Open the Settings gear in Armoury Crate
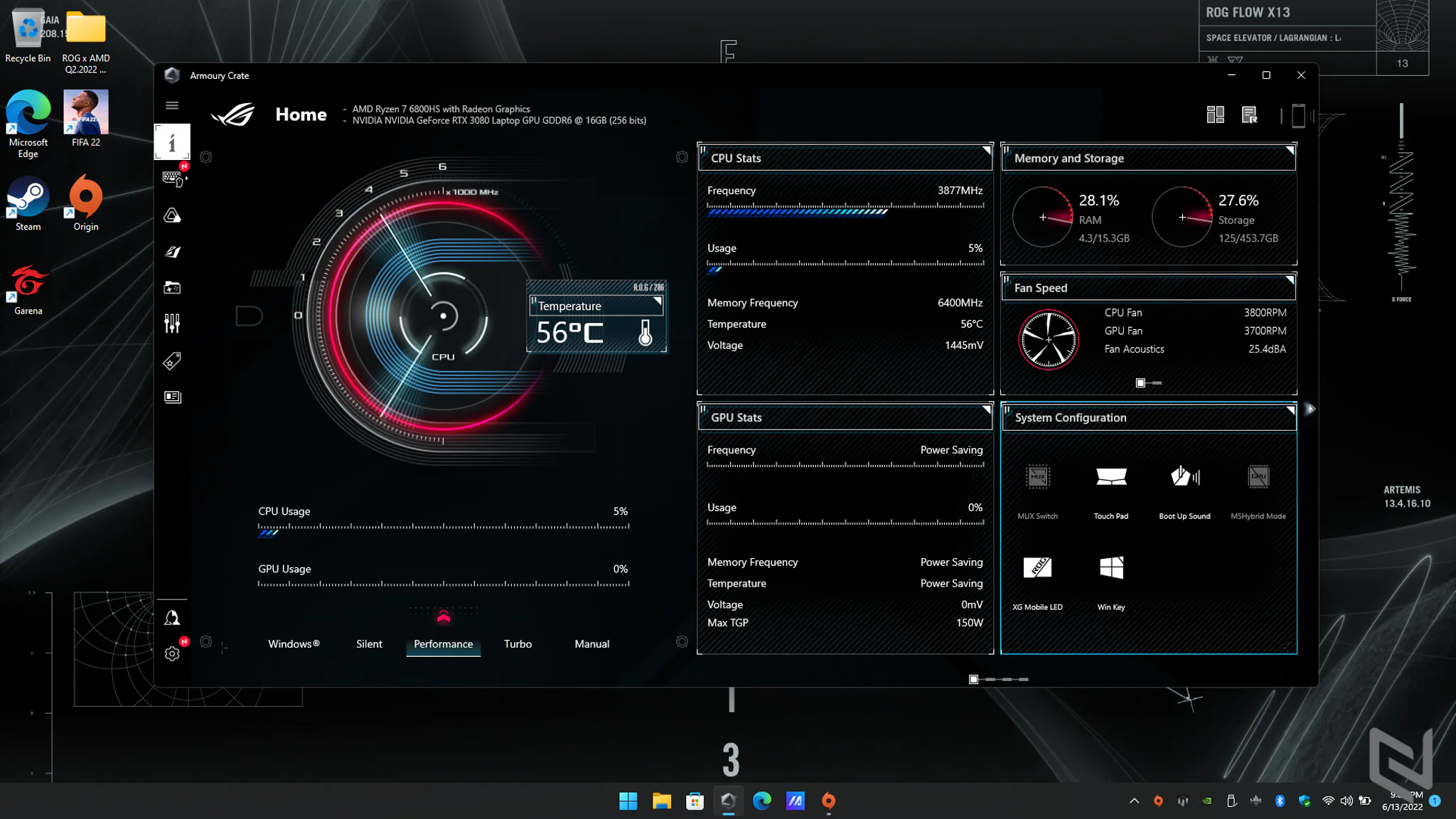 pyautogui.click(x=172, y=653)
